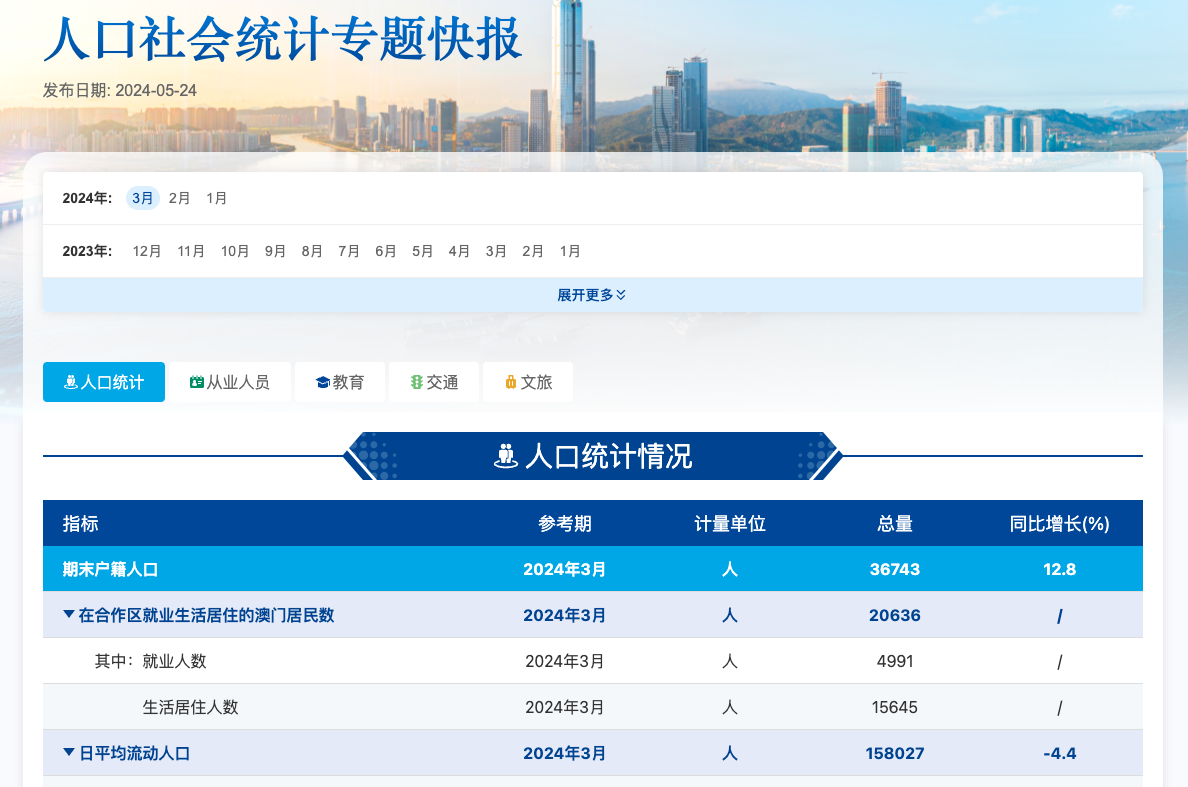Pick 10月 in the 2023年 row
Image resolution: width=1188 pixels, height=787 pixels.
235,251
